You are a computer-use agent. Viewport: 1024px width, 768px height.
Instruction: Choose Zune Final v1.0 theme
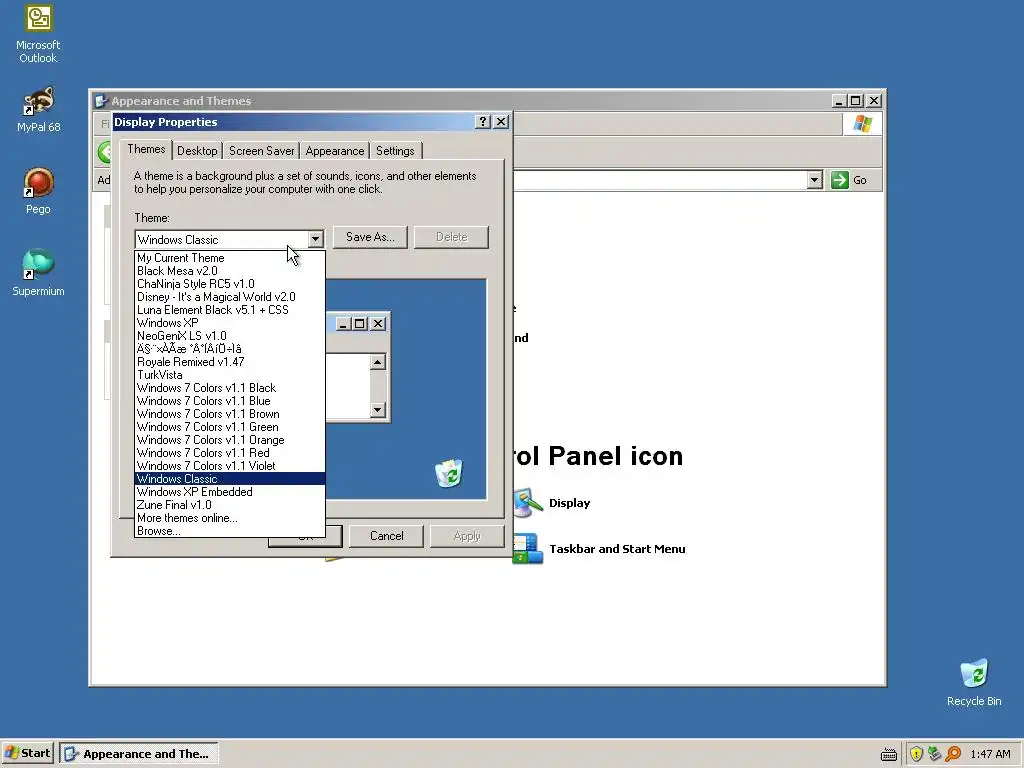pos(230,505)
